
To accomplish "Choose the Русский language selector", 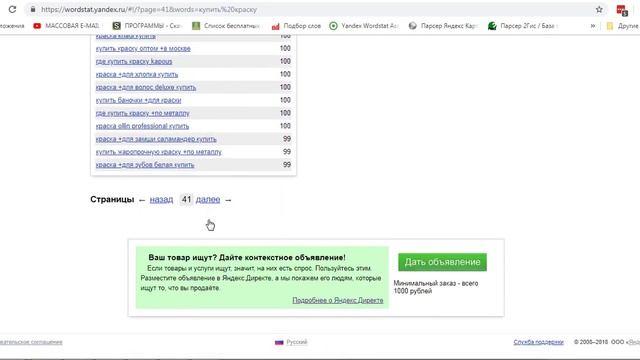I will pyautogui.click(x=291, y=342).
